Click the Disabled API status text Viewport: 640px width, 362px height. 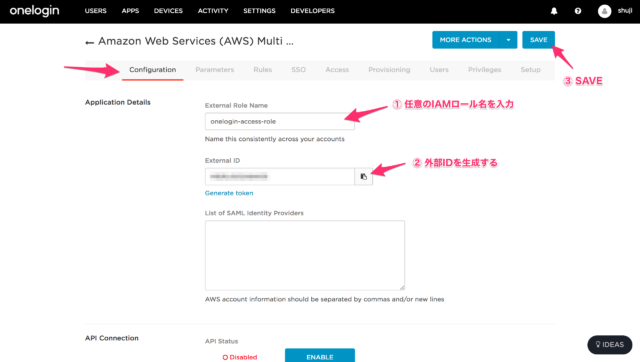[240, 357]
